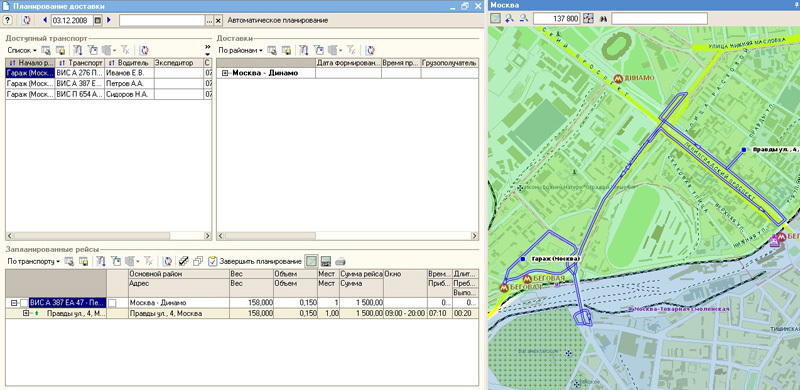Click Завершить планирование button
Image resolution: width=800 pixels, height=390 pixels.
[255, 261]
